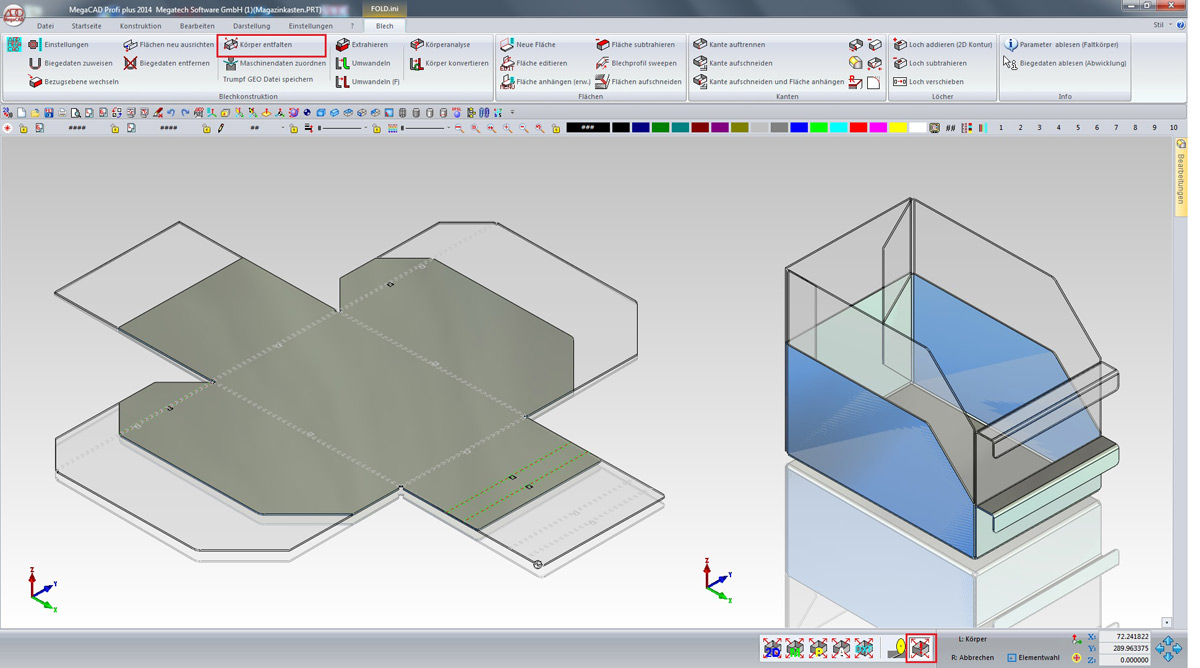
Task: Click Trumpf GEO Datei speichern
Action: tap(267, 80)
